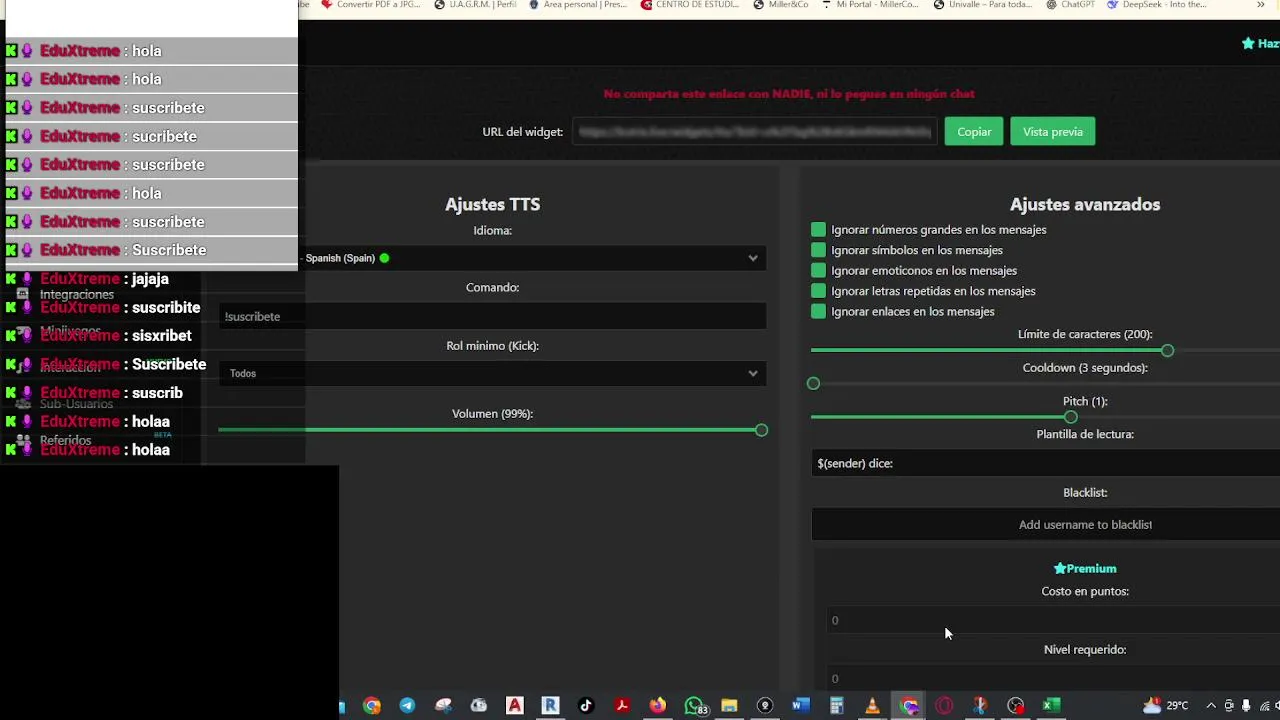Open Microsoft Excel from the taskbar
The width and height of the screenshot is (1280, 720).
[x=1051, y=706]
